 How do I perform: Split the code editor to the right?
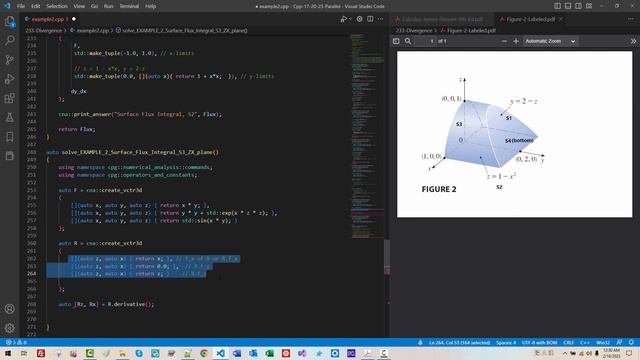click(370, 19)
